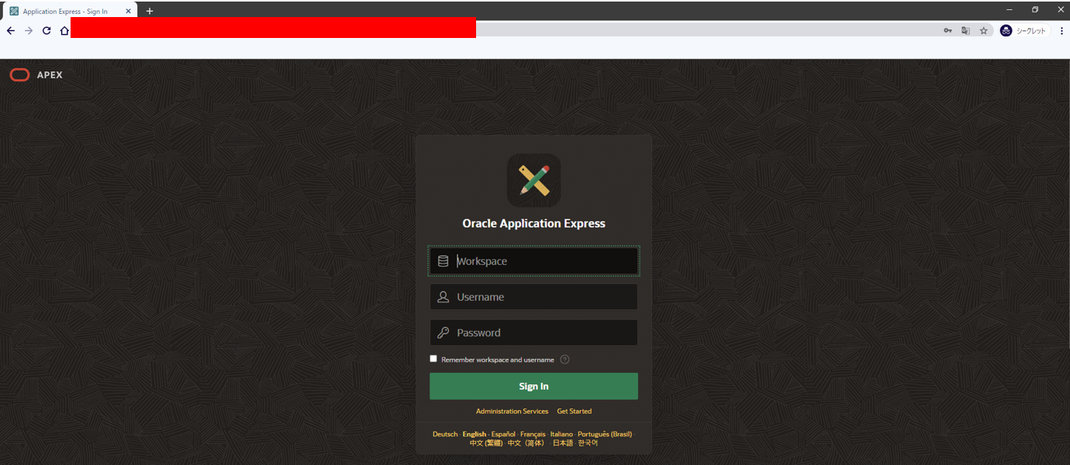The height and width of the screenshot is (465, 1070).
Task: Reload the current page
Action: pyautogui.click(x=46, y=31)
